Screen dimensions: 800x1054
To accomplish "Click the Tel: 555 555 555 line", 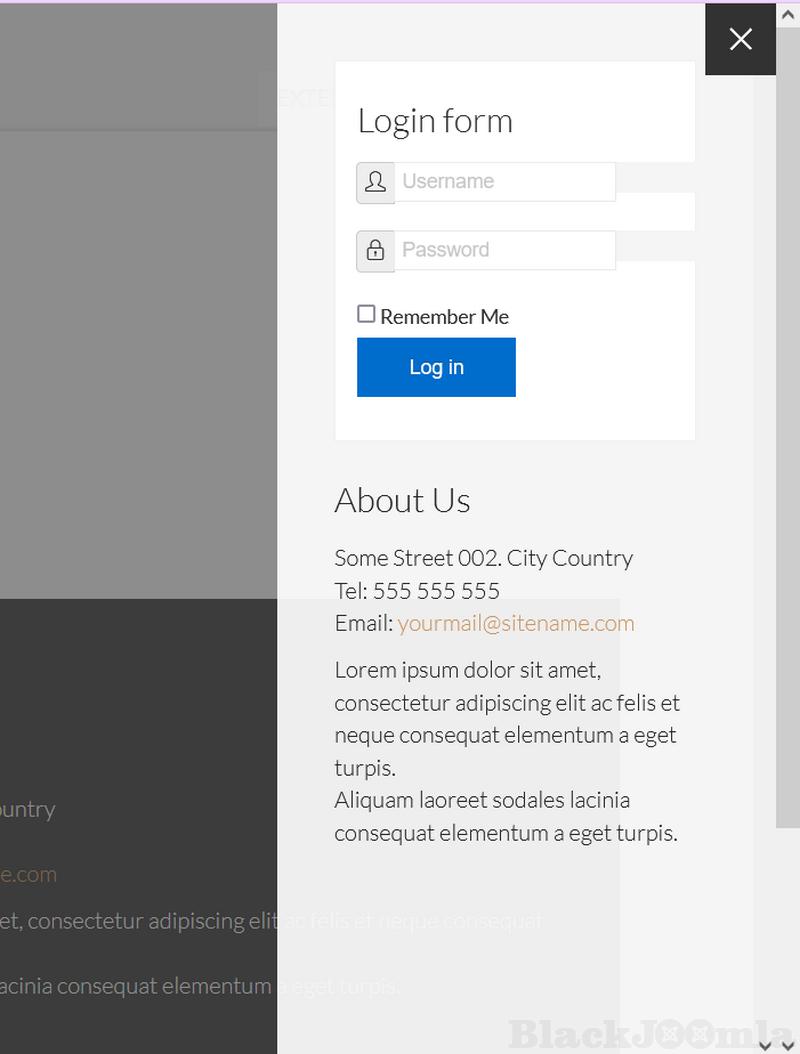I will [x=417, y=591].
